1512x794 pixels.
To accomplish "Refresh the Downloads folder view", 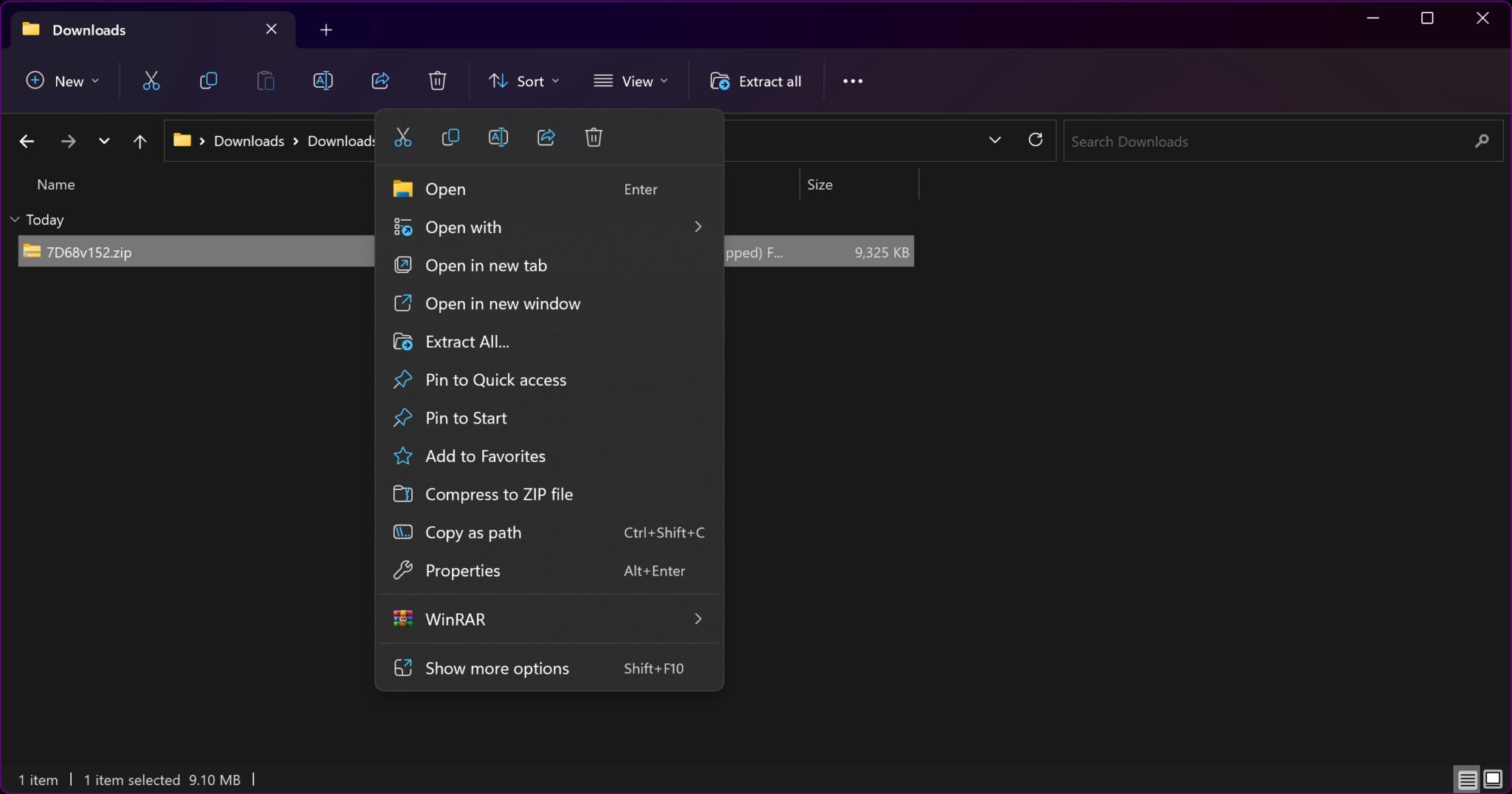I will 1035,140.
